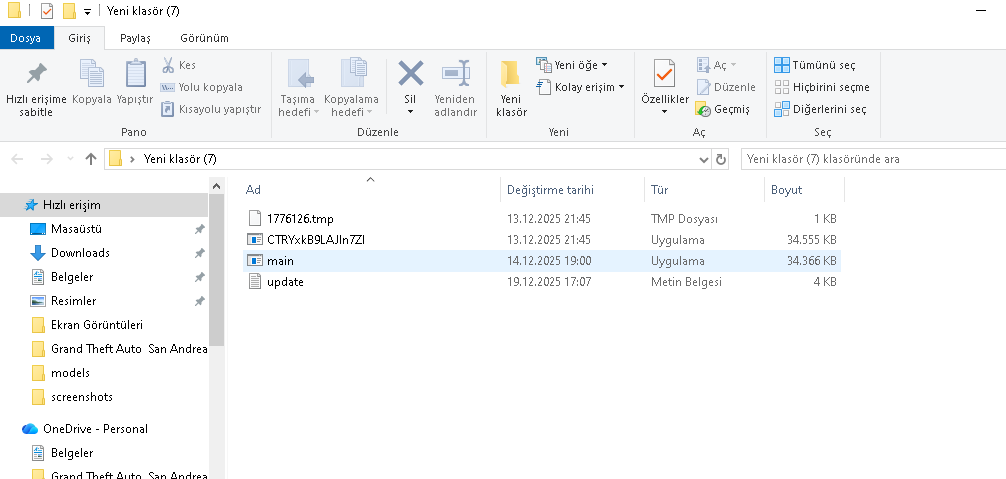The width and height of the screenshot is (1006, 479).
Task: Open the Özellikler properties icon
Action: (x=665, y=74)
